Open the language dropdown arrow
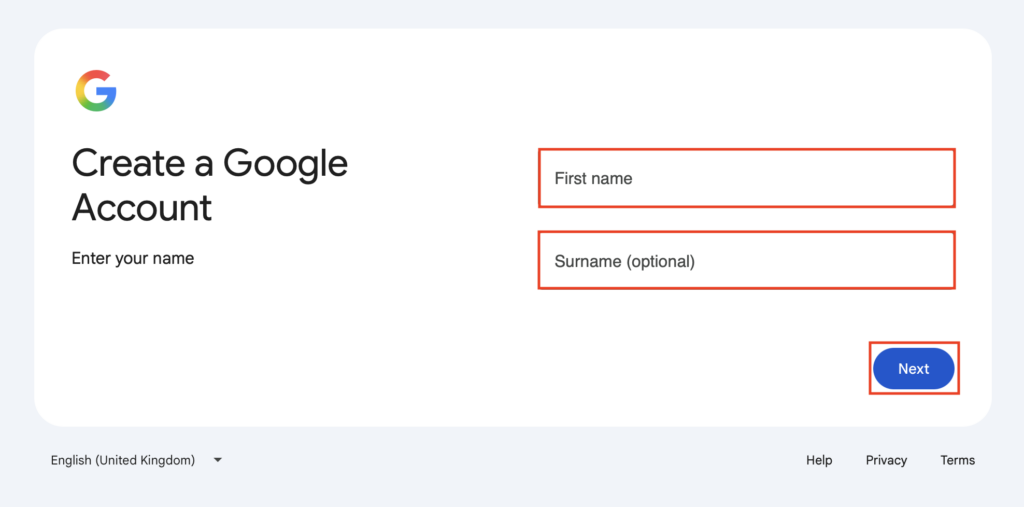 (218, 460)
